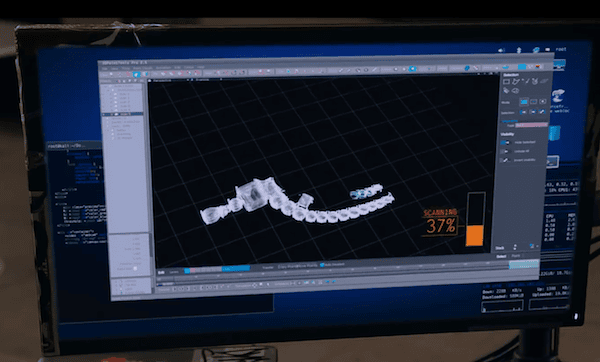Toggle the Hide Selected visibility switch

pos(505,142)
